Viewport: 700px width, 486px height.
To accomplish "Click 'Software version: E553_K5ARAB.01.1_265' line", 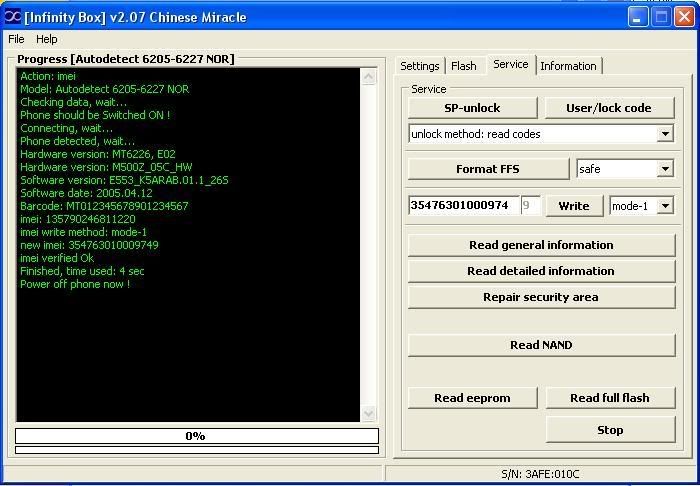I will pos(124,180).
